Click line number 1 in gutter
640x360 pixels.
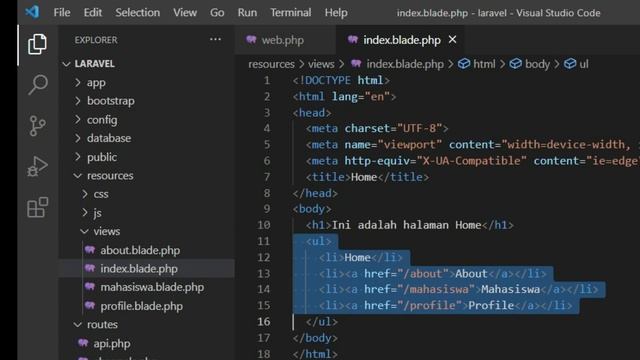pos(267,80)
